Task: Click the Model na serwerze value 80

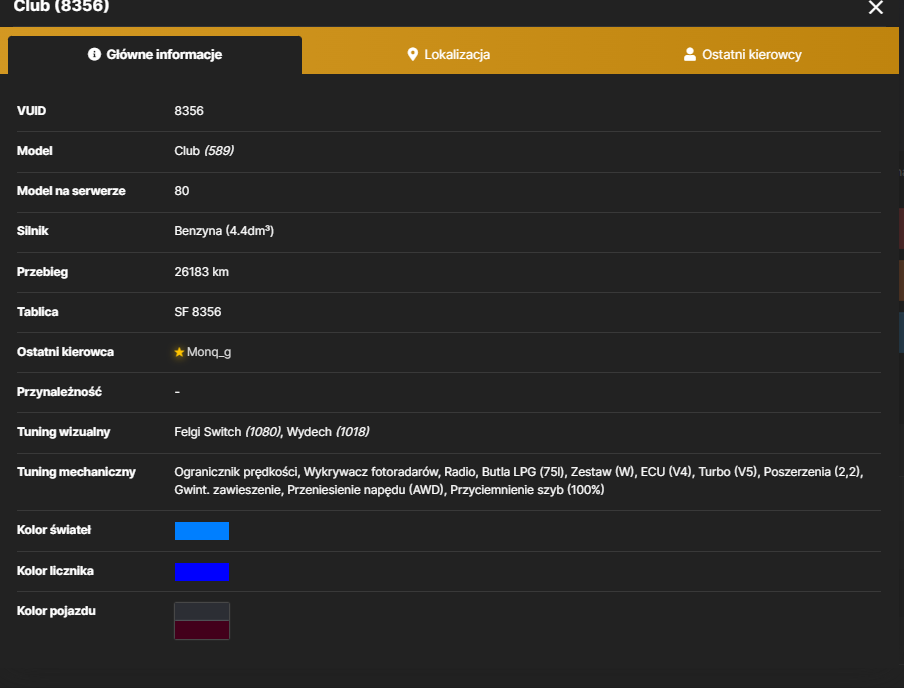Action: pyautogui.click(x=182, y=191)
